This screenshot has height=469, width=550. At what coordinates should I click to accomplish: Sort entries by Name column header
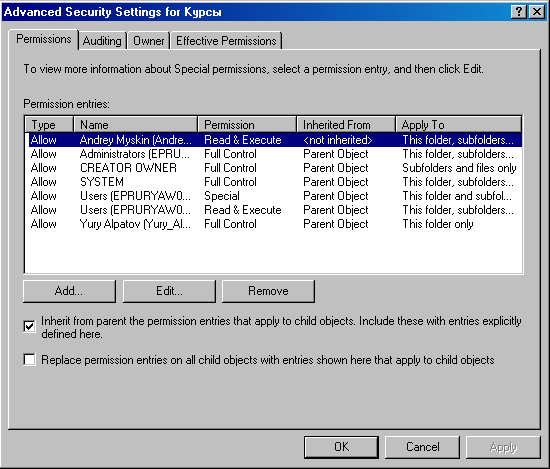pos(135,125)
